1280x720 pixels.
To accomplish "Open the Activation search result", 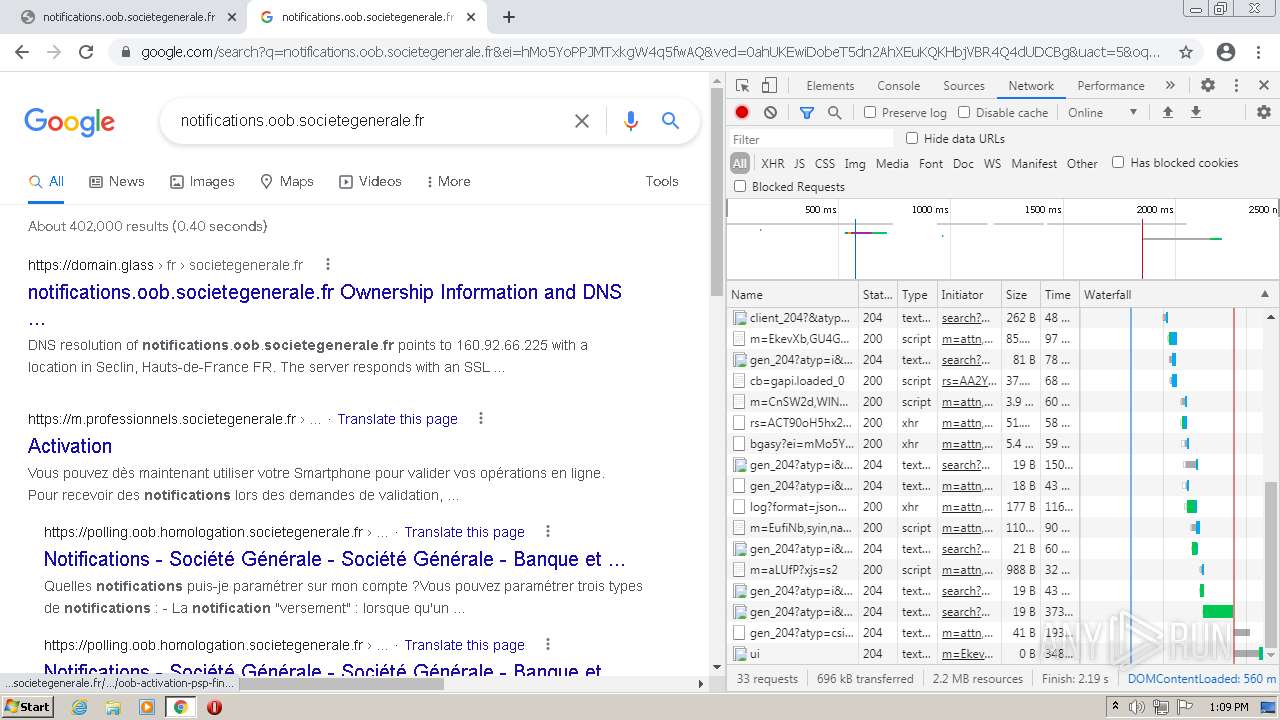I will (x=70, y=446).
